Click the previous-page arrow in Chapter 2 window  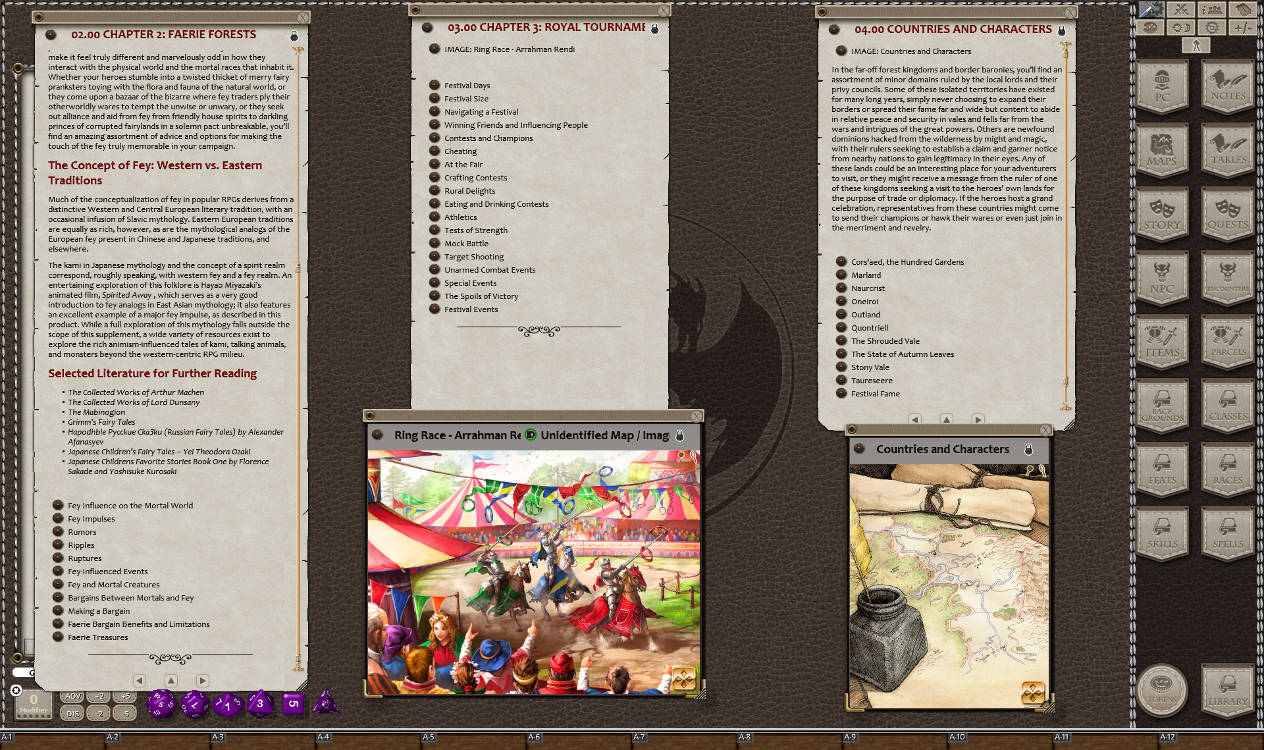(141, 679)
